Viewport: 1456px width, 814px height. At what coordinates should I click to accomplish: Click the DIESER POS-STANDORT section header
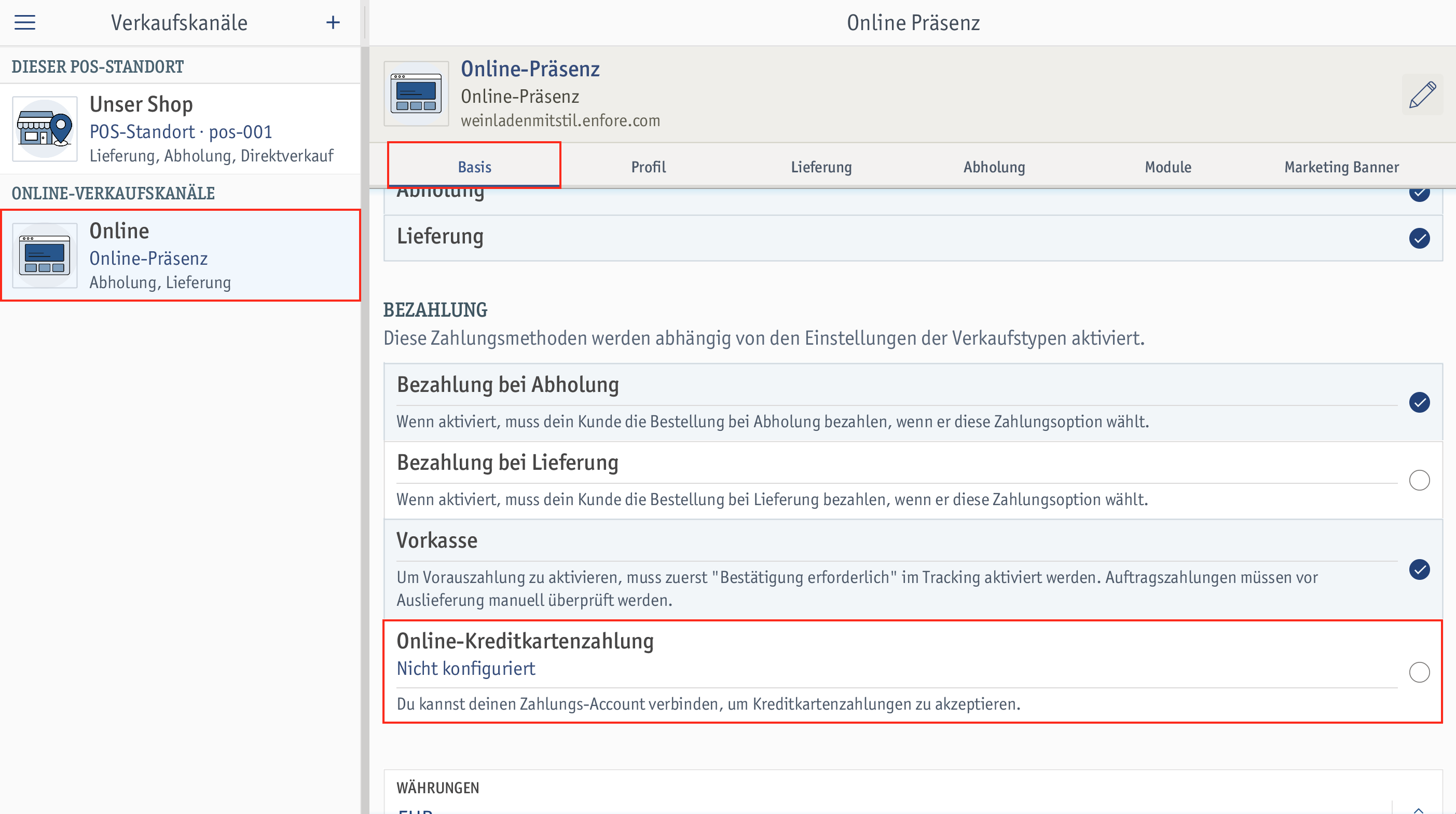tap(98, 66)
